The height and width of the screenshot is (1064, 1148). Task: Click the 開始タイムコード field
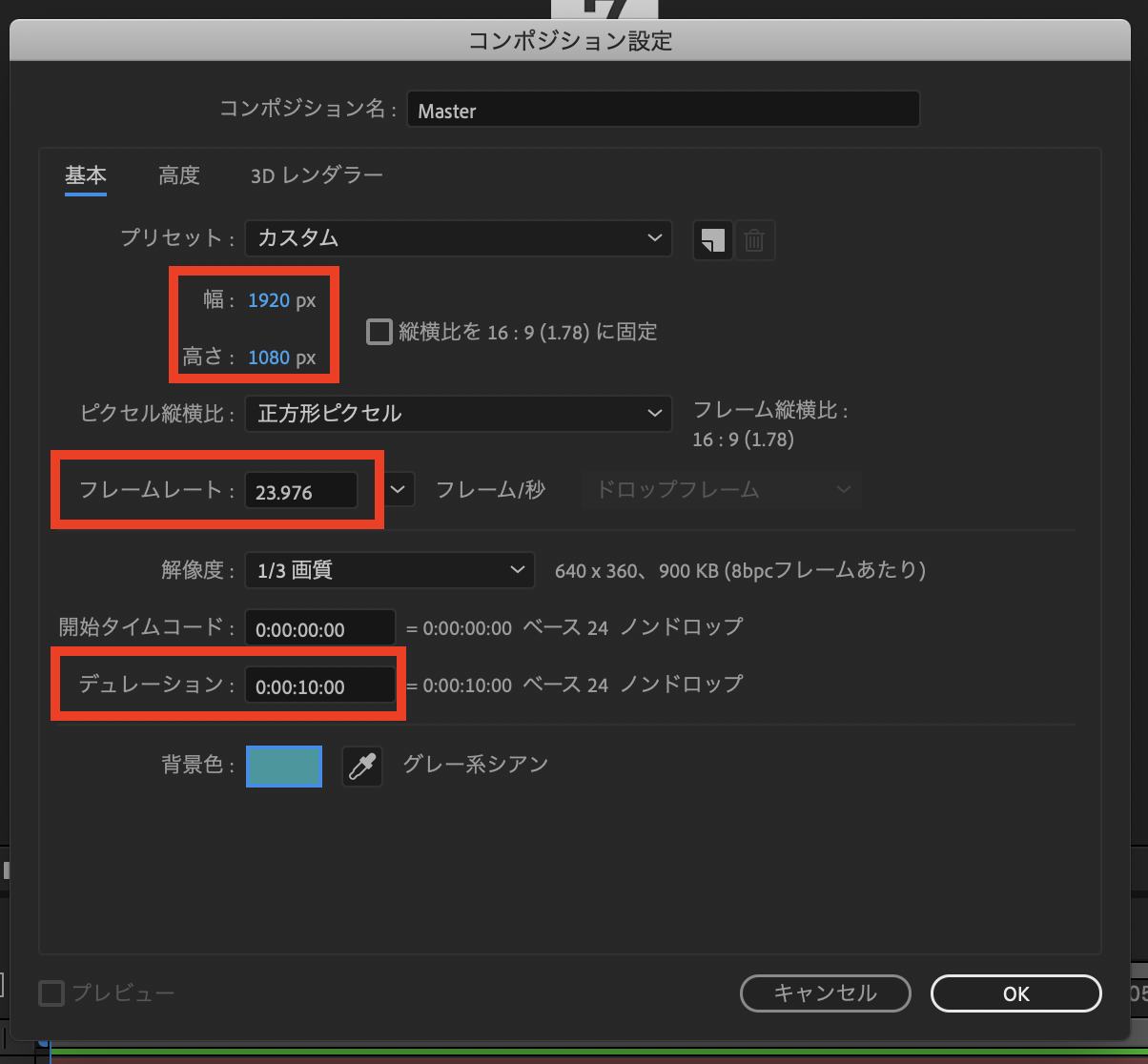319,629
